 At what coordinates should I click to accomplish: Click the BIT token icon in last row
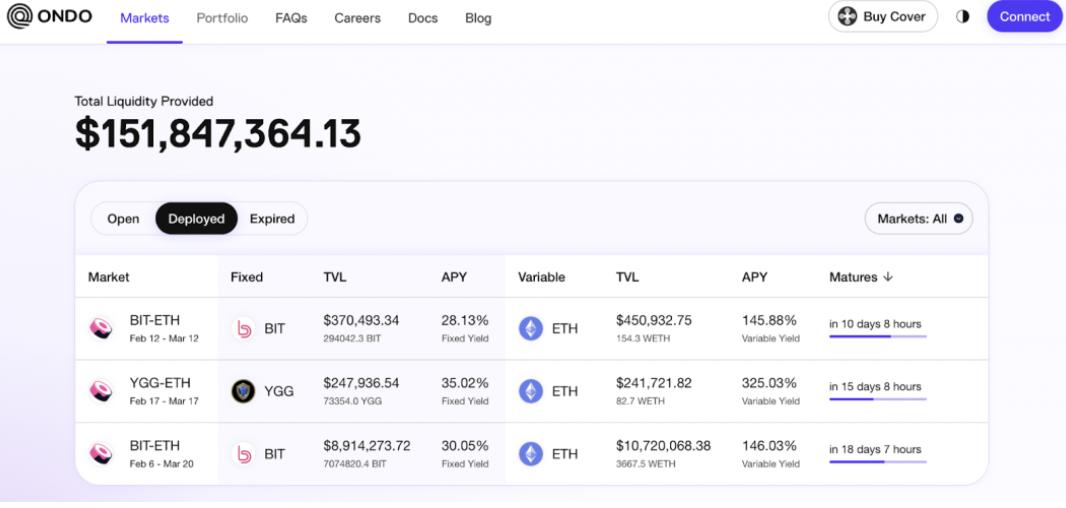pyautogui.click(x=243, y=453)
